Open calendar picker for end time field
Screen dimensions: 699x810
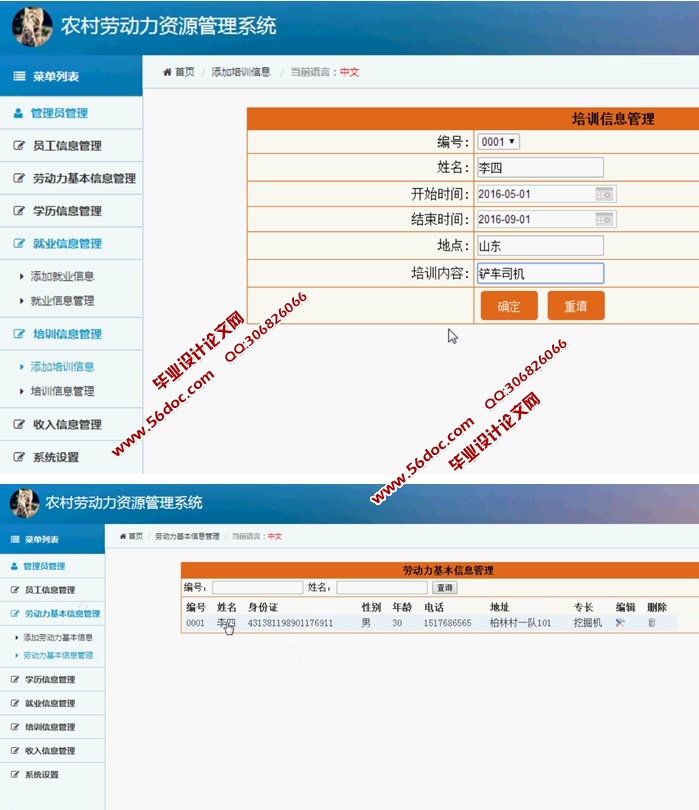pyautogui.click(x=604, y=219)
